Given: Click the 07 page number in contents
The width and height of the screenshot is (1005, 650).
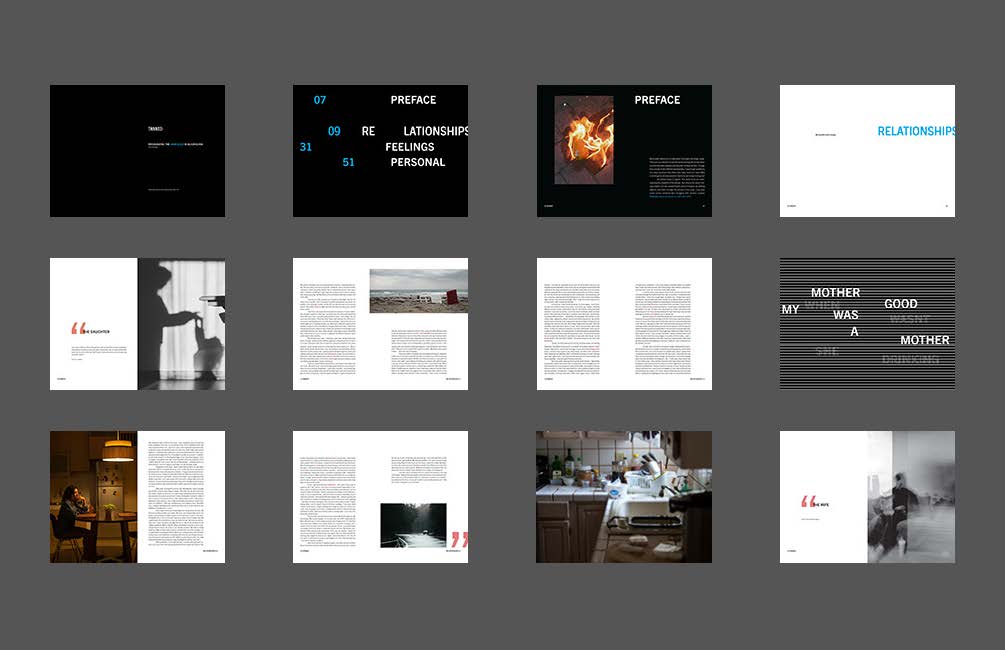Looking at the screenshot, I should coord(320,100).
